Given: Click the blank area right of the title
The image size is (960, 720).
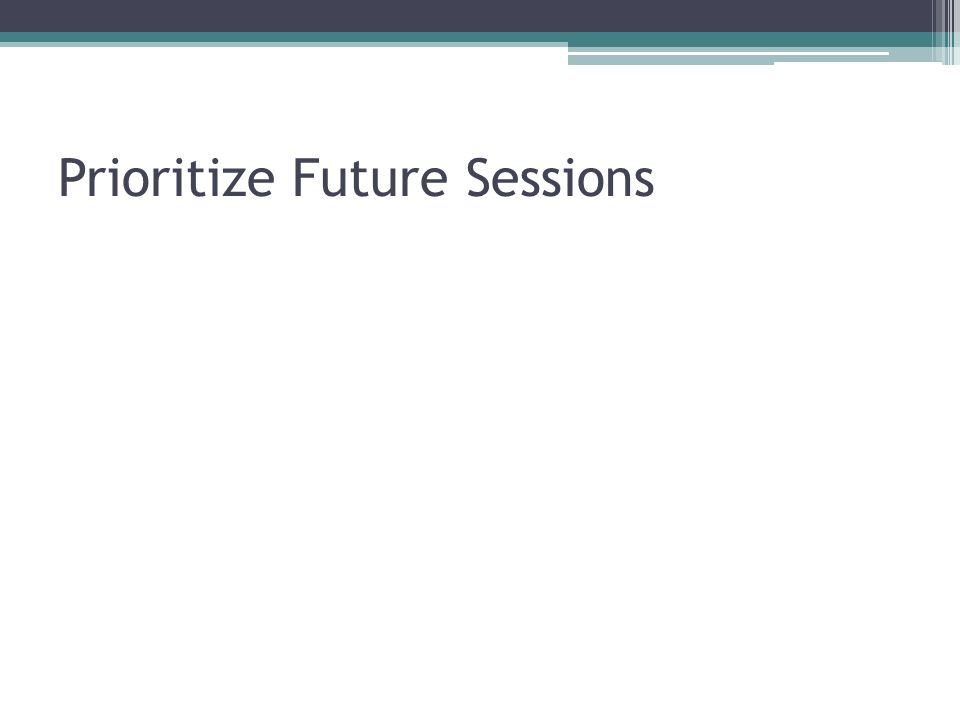Looking at the screenshot, I should tap(796, 178).
